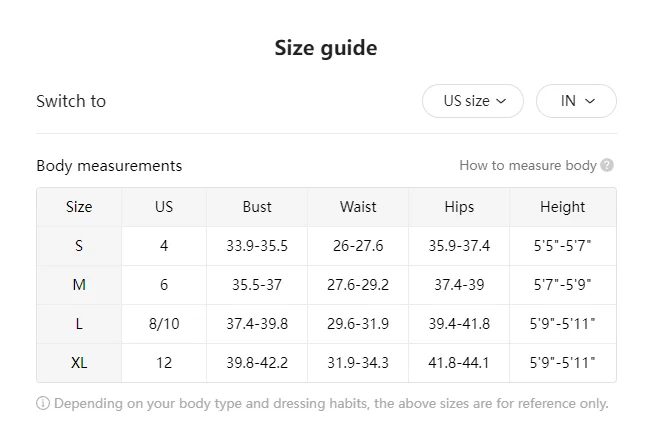
Task: Click the 27.6-29.2 waist measurement cell
Action: click(358, 285)
